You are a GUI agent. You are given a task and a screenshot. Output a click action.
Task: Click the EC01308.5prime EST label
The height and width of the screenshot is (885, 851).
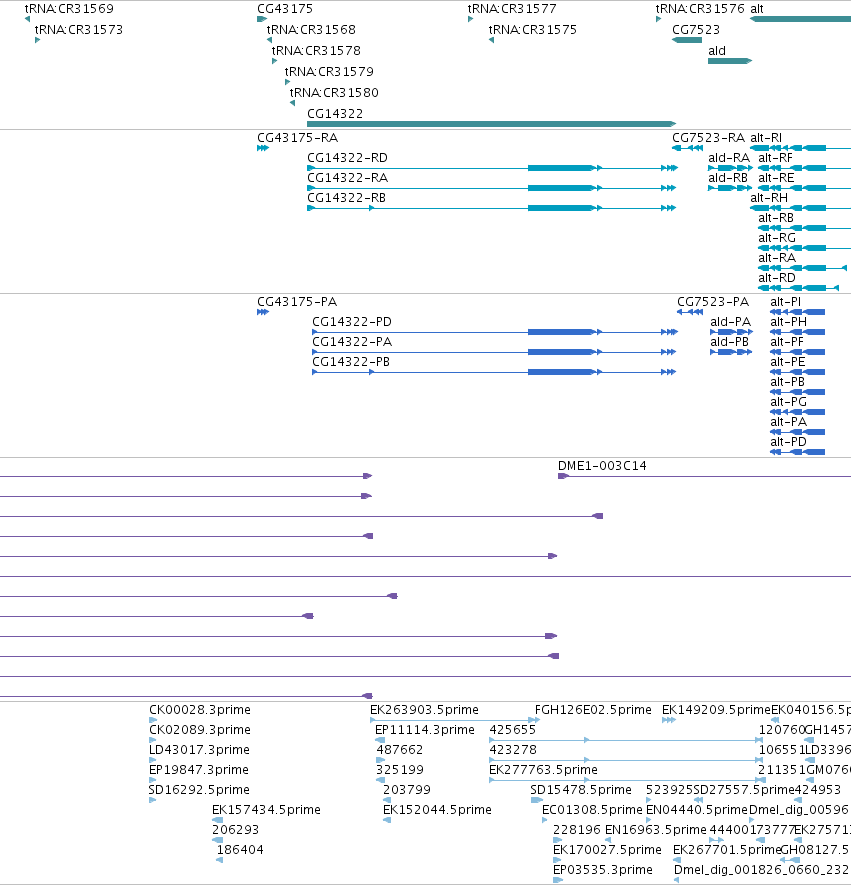(x=593, y=810)
